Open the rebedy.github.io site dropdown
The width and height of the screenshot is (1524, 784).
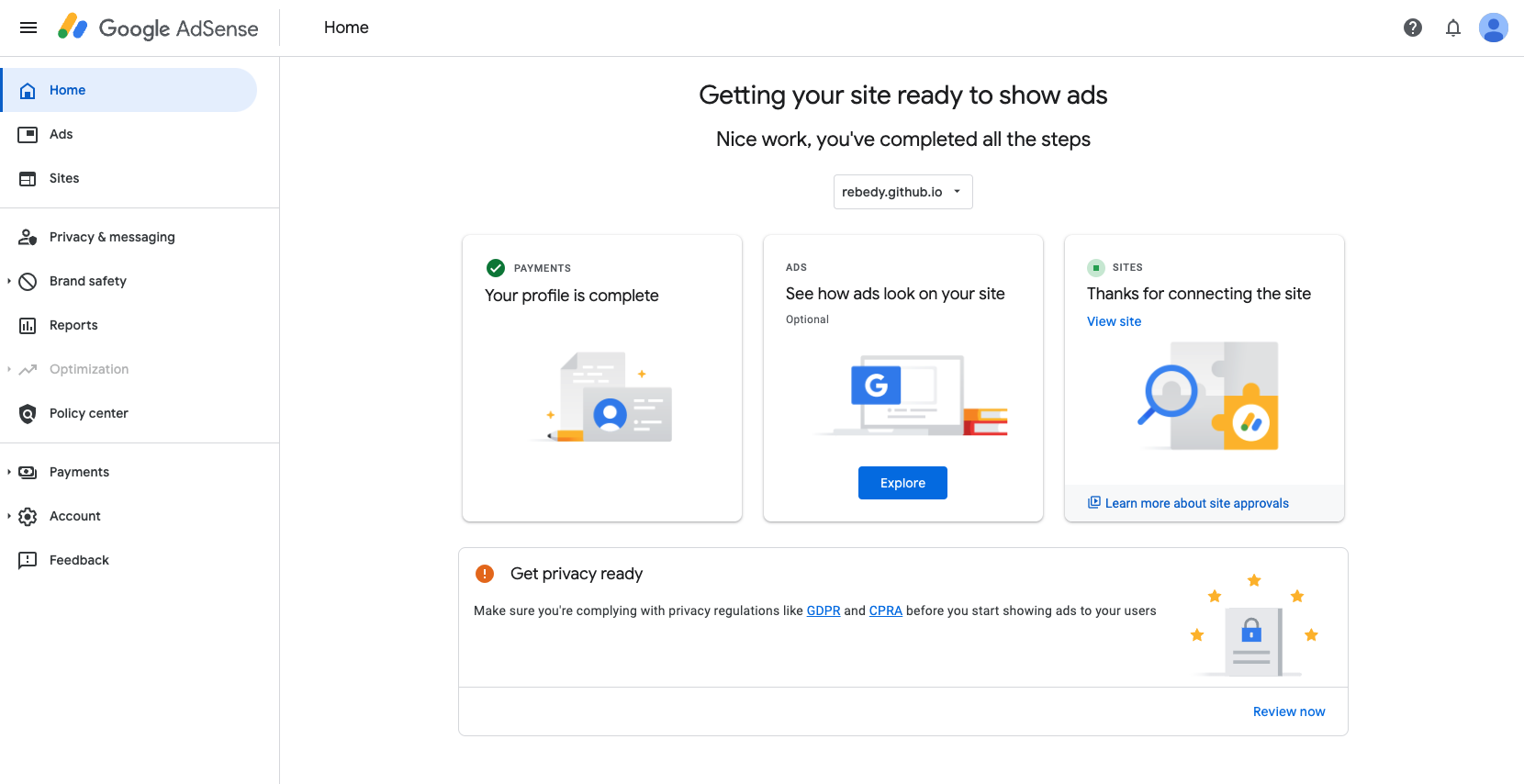902,192
